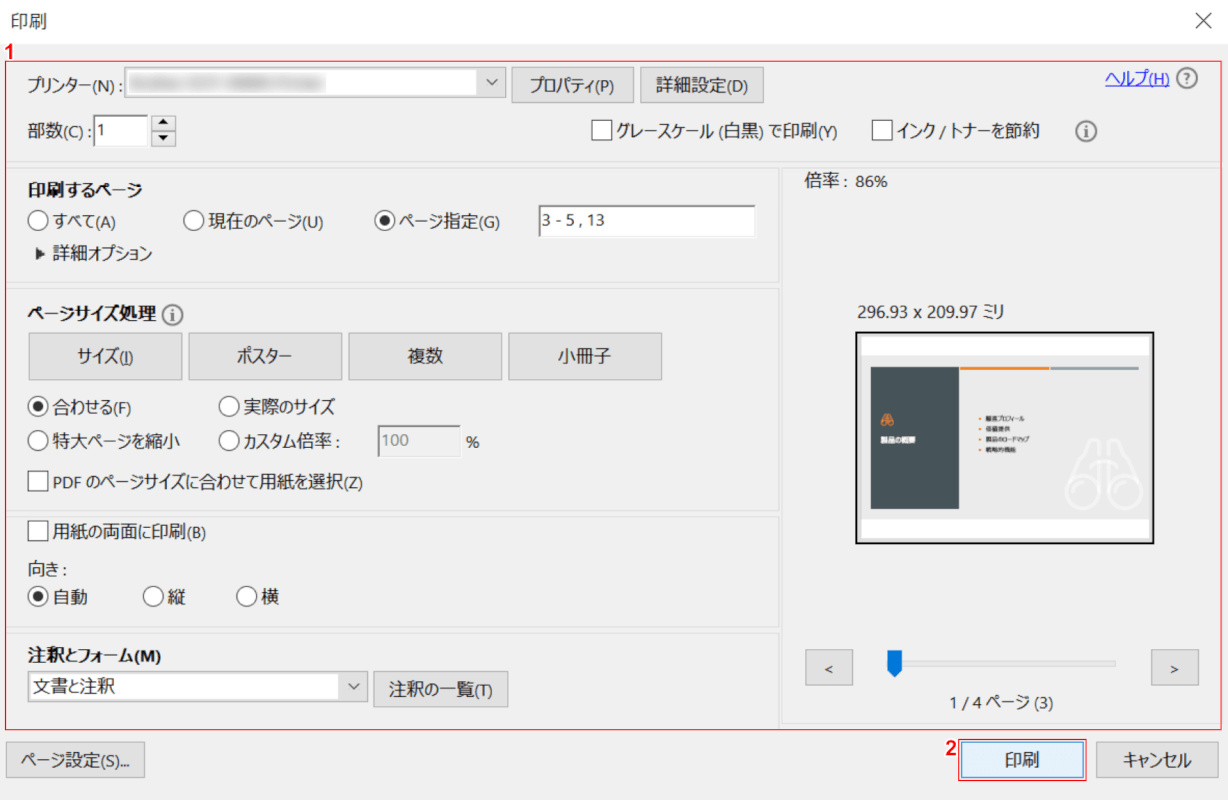Click the 印刷 button

pyautogui.click(x=1021, y=760)
